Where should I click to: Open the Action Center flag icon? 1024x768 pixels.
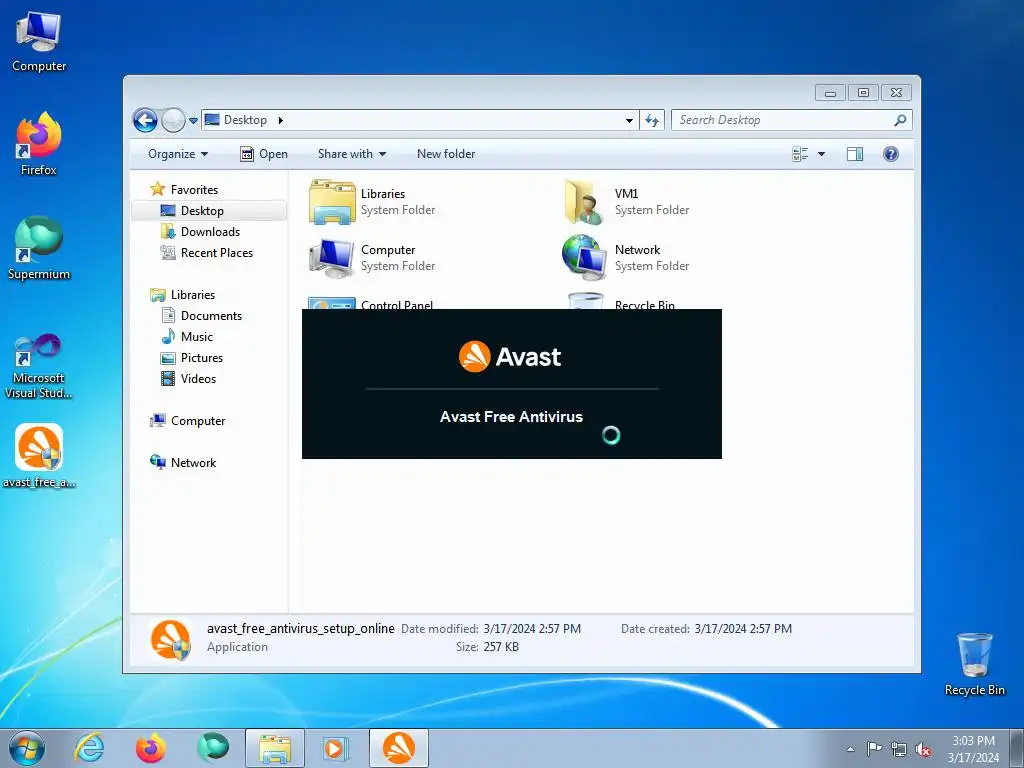(874, 748)
